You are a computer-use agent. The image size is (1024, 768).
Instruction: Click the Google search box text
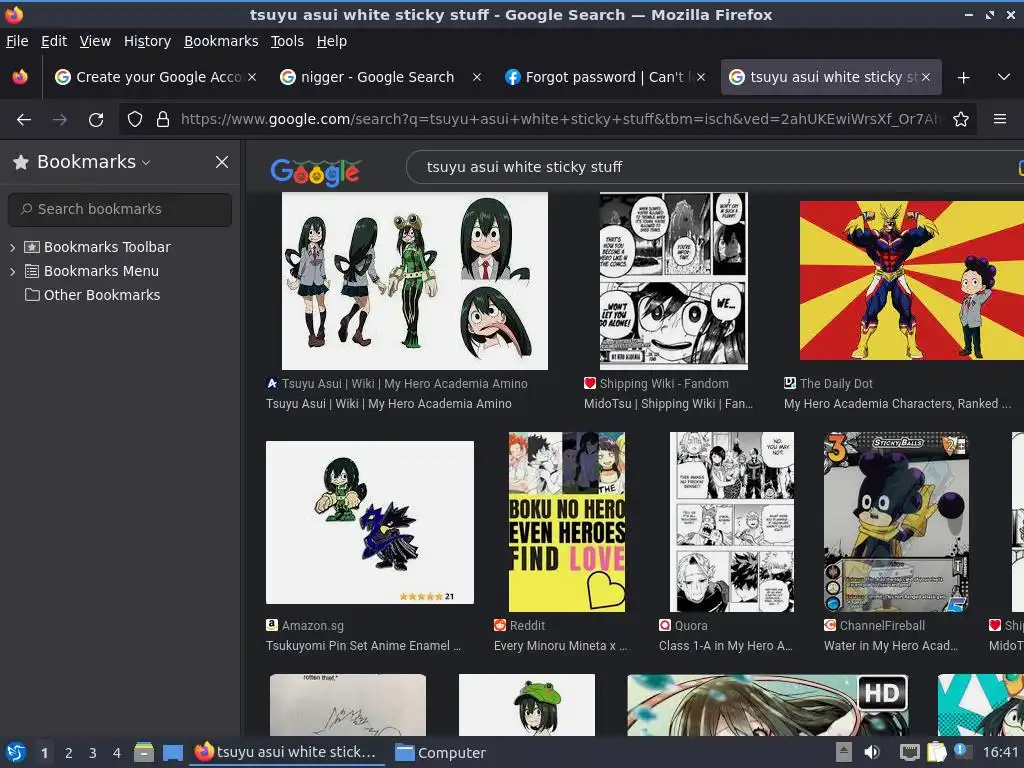coord(524,167)
